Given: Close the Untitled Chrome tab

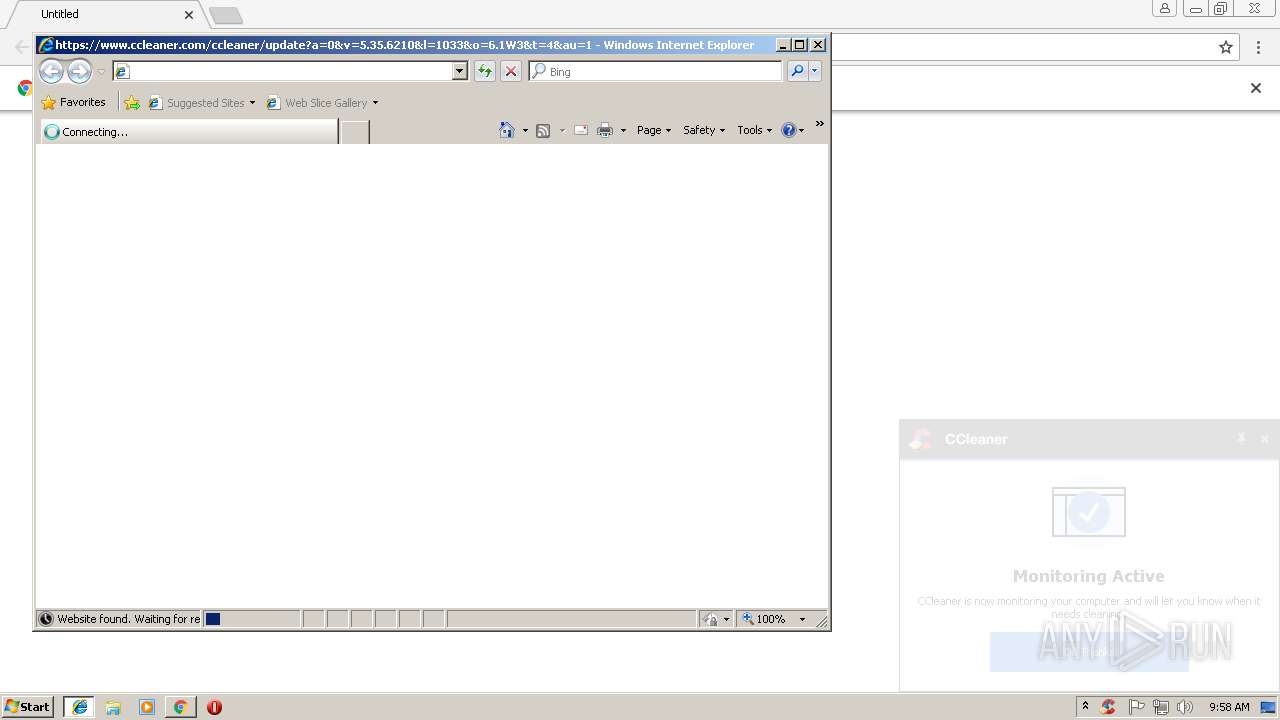Looking at the screenshot, I should pyautogui.click(x=189, y=15).
